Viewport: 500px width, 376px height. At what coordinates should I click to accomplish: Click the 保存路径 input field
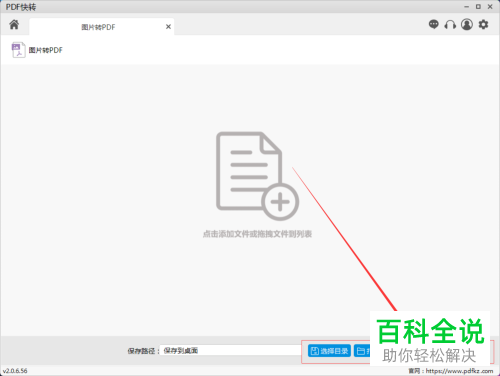230,351
